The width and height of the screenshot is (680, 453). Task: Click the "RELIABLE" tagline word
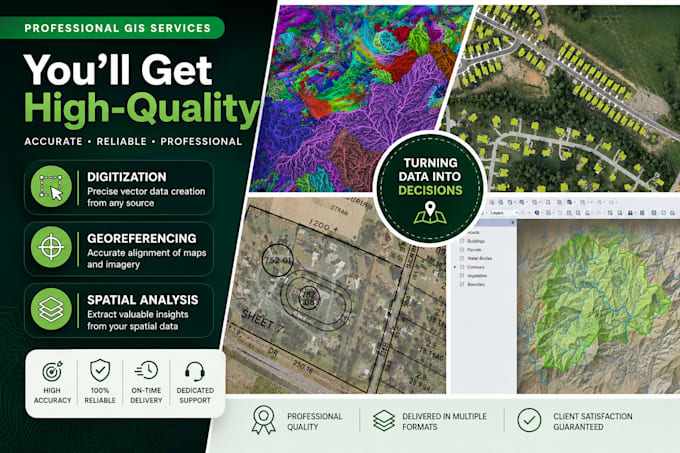tap(121, 141)
